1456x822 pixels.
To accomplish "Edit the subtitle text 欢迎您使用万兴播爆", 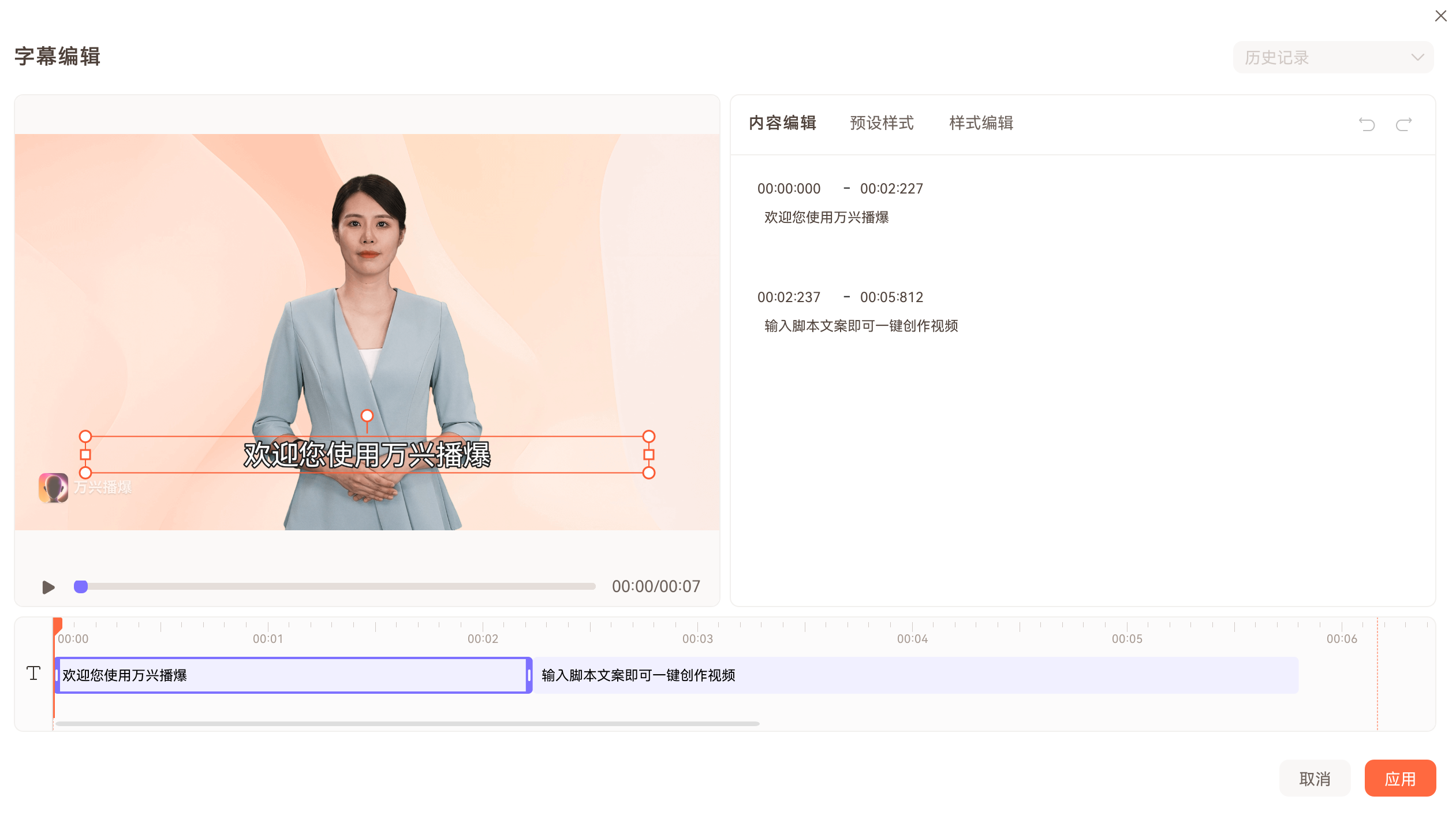I will click(x=827, y=218).
